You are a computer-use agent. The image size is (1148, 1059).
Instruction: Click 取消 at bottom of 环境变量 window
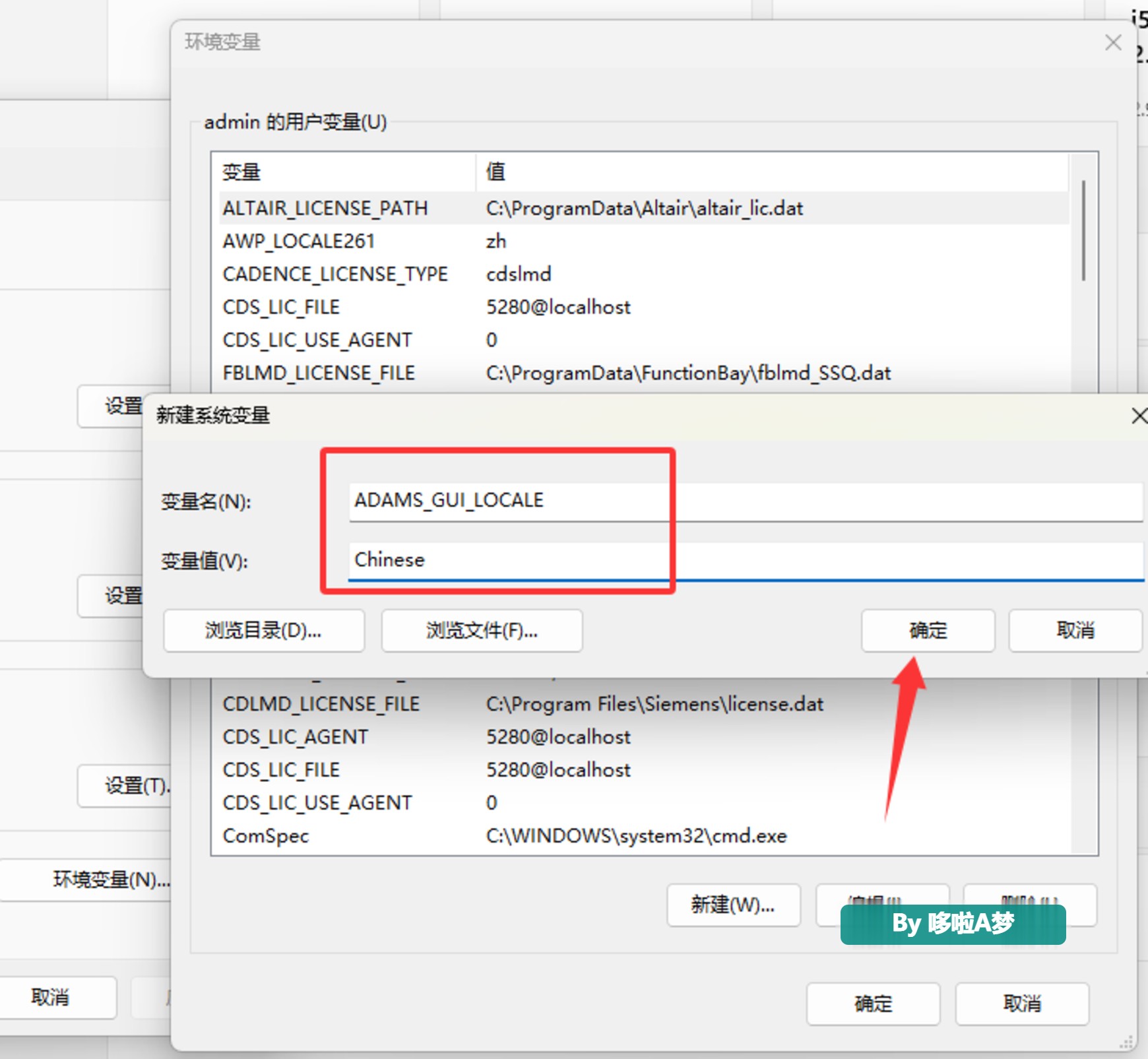coord(1022,1004)
